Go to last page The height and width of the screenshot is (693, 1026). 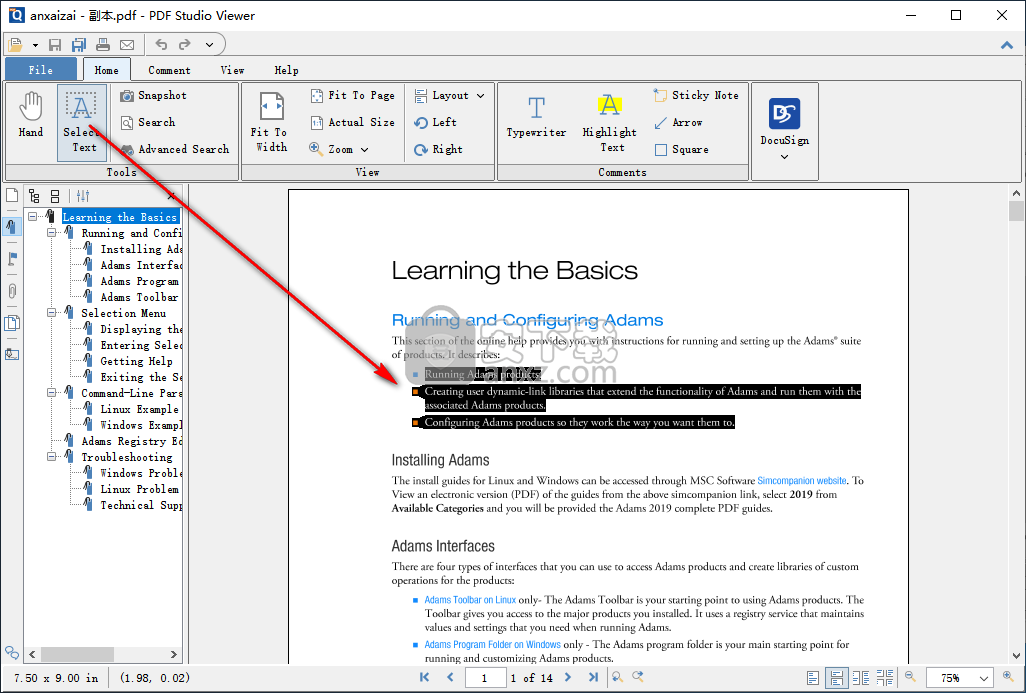coord(593,677)
